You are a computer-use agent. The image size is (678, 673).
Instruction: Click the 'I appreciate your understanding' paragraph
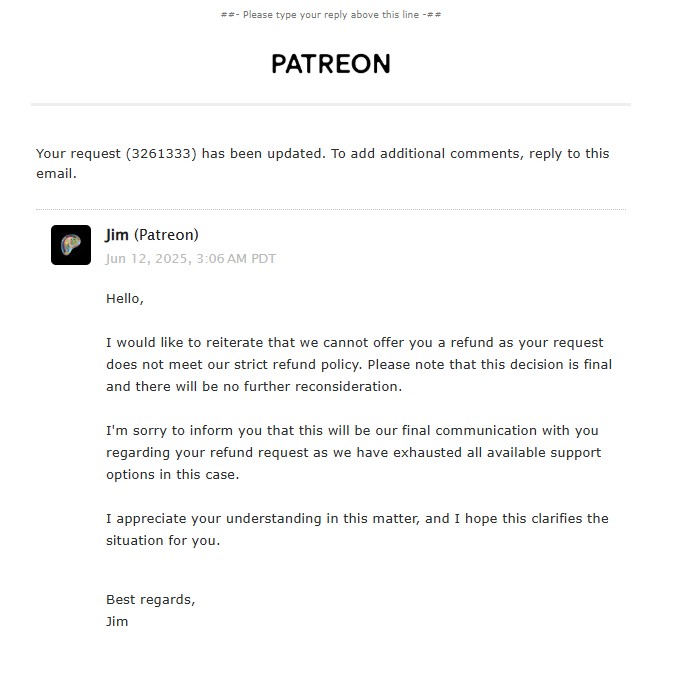(357, 529)
